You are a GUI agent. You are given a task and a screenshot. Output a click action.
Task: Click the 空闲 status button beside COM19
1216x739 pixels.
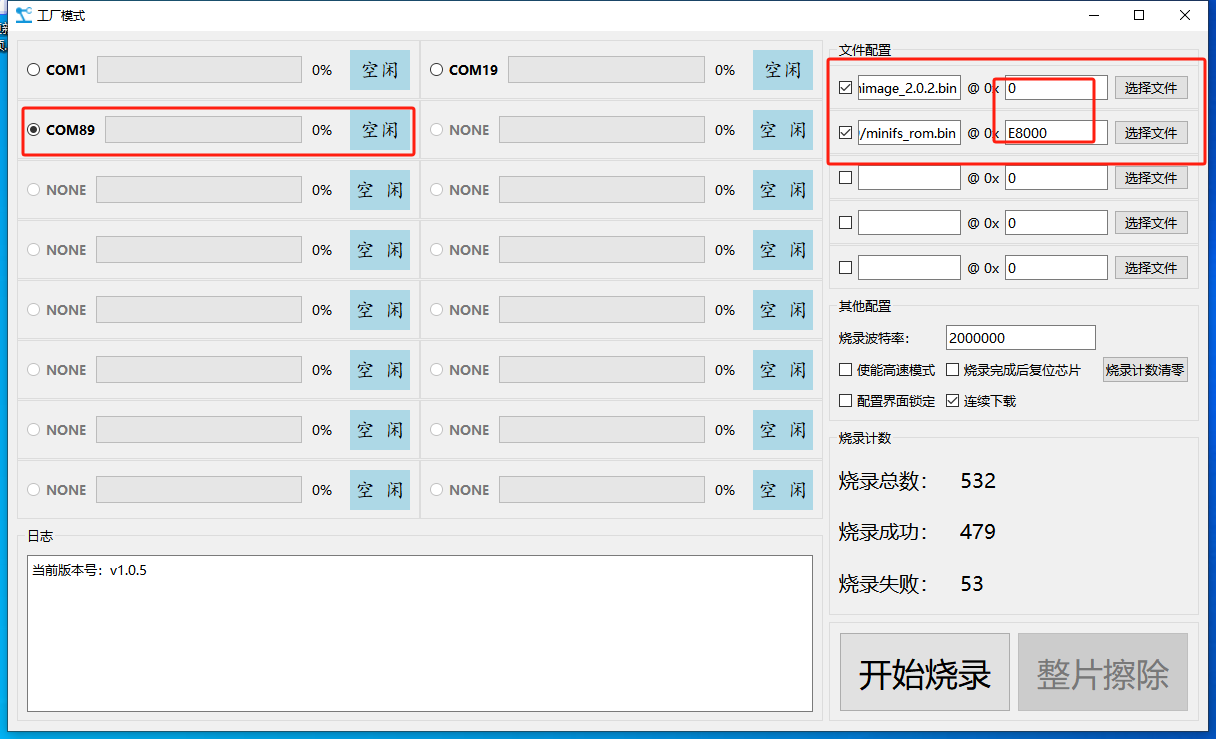782,70
